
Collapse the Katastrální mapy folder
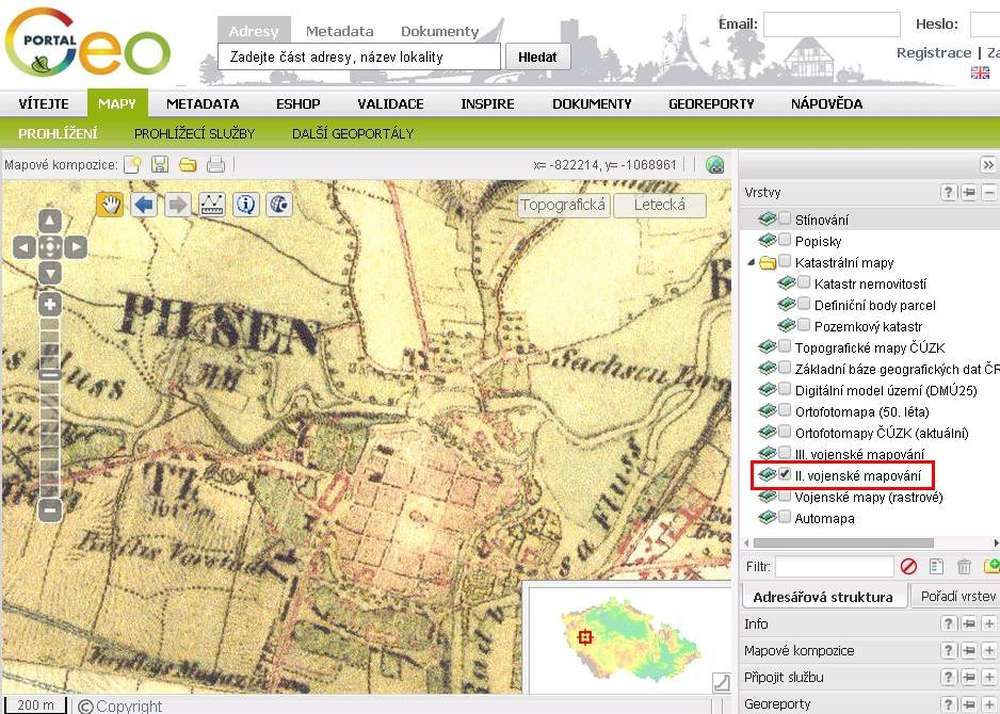point(751,263)
